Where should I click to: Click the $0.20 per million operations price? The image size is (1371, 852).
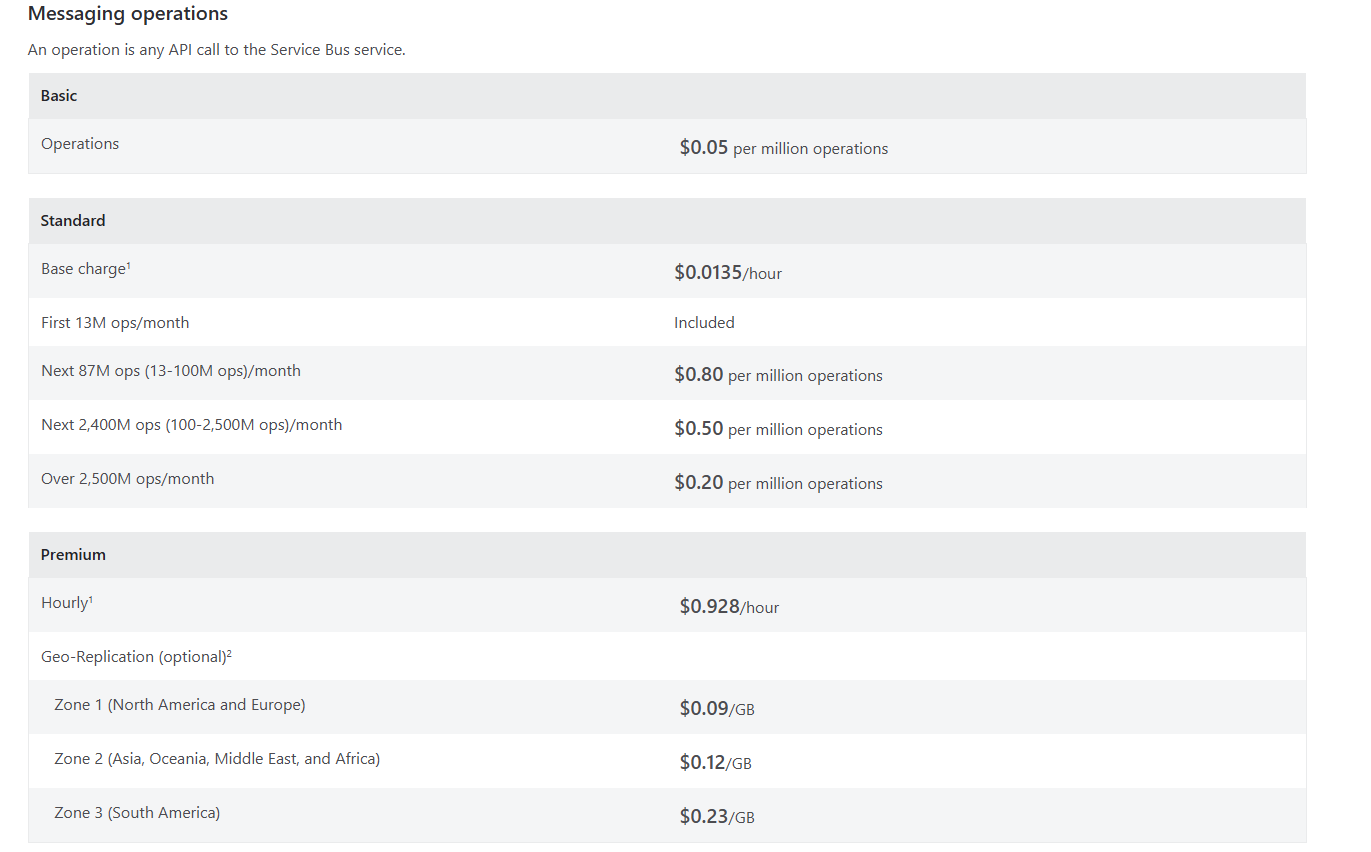coord(778,484)
